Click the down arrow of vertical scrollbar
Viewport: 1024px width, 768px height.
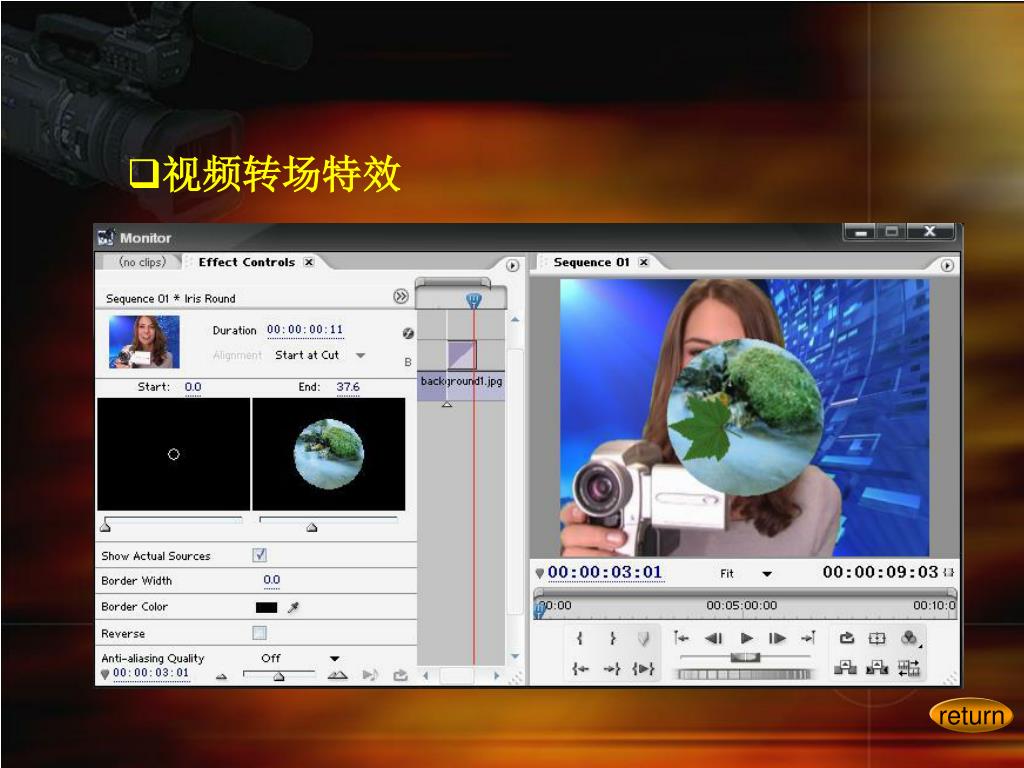(x=515, y=656)
